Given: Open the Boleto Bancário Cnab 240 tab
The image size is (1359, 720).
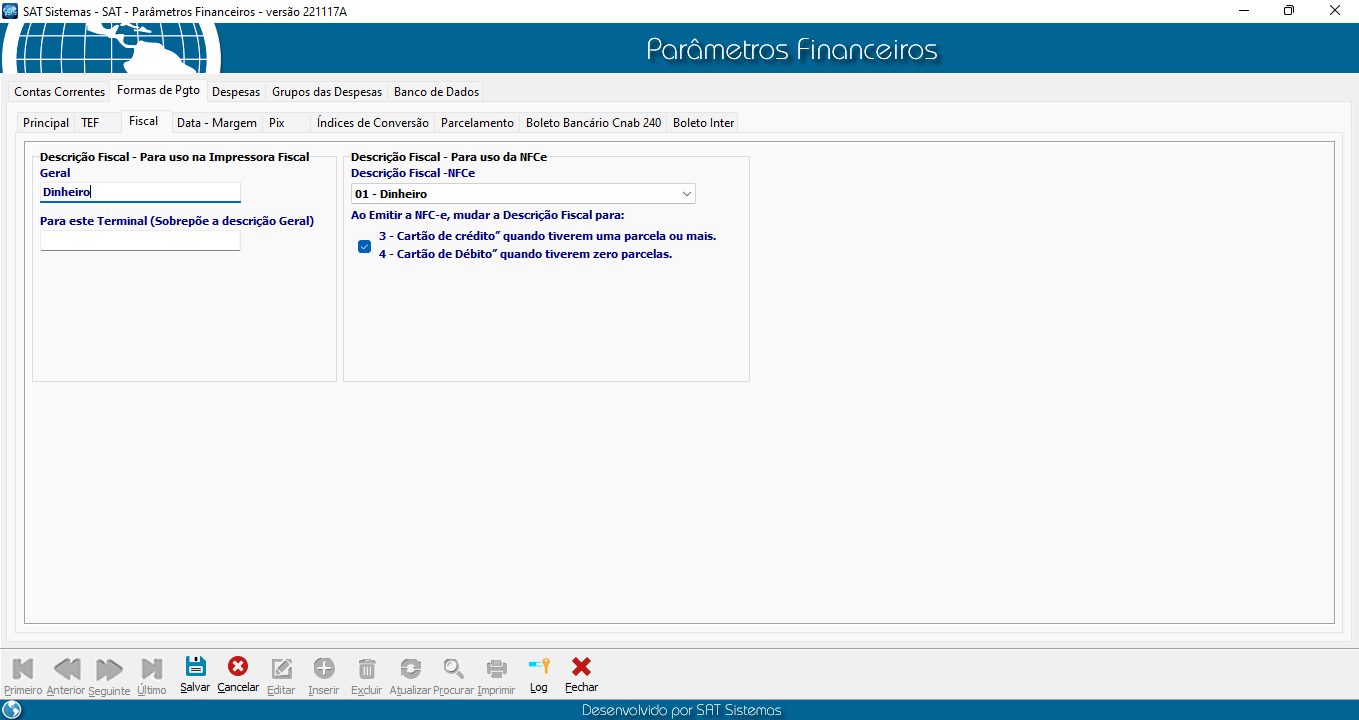Looking at the screenshot, I should (x=593, y=123).
